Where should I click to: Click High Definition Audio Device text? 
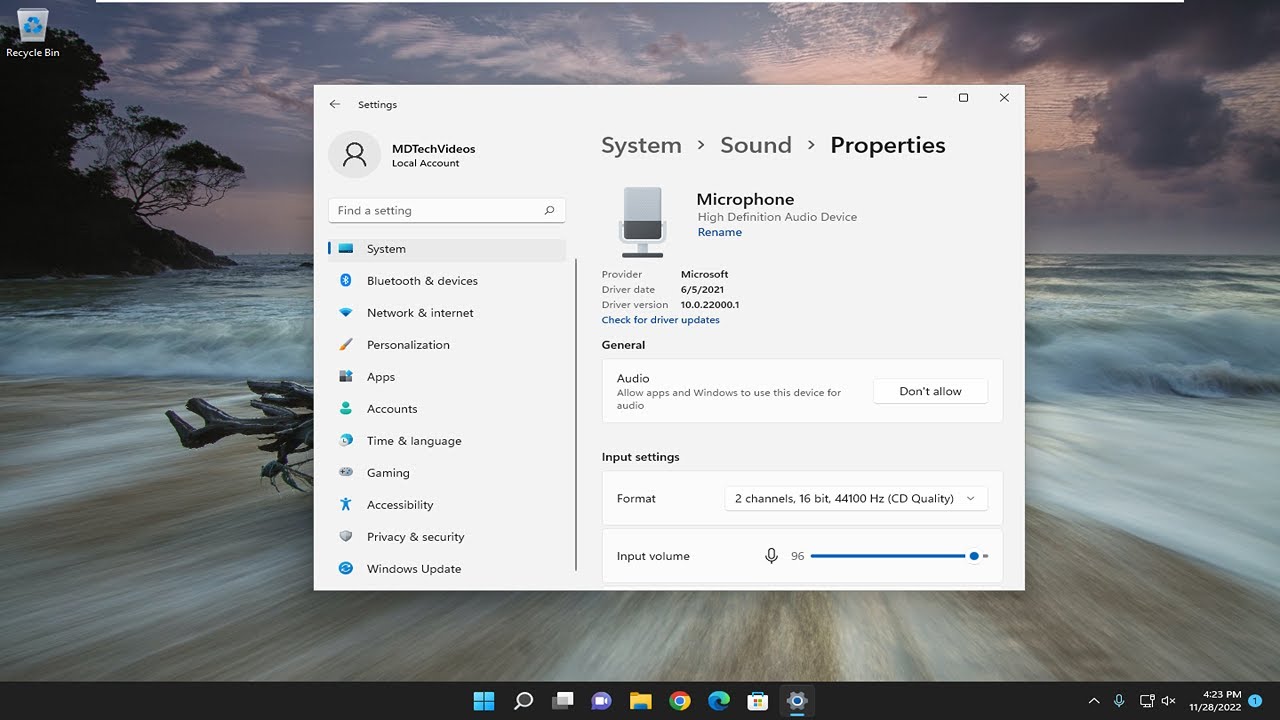pyautogui.click(x=777, y=217)
